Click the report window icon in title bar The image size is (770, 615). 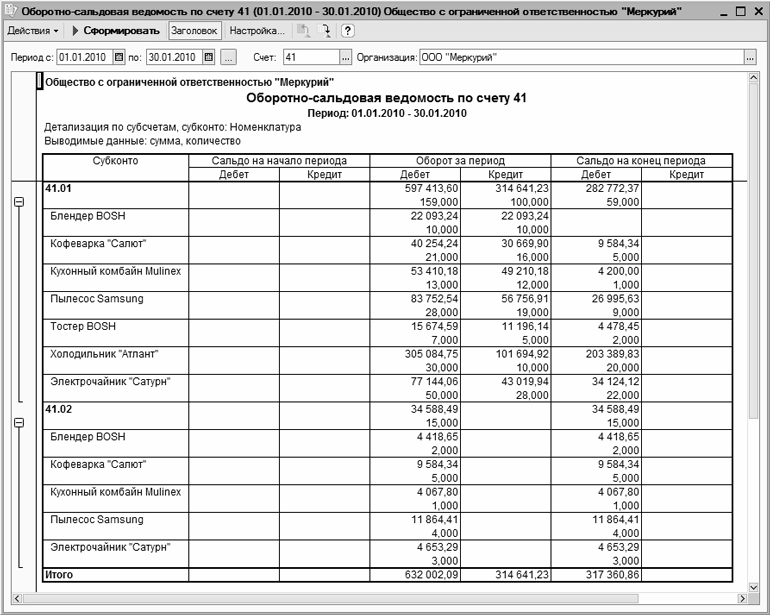click(x=11, y=10)
